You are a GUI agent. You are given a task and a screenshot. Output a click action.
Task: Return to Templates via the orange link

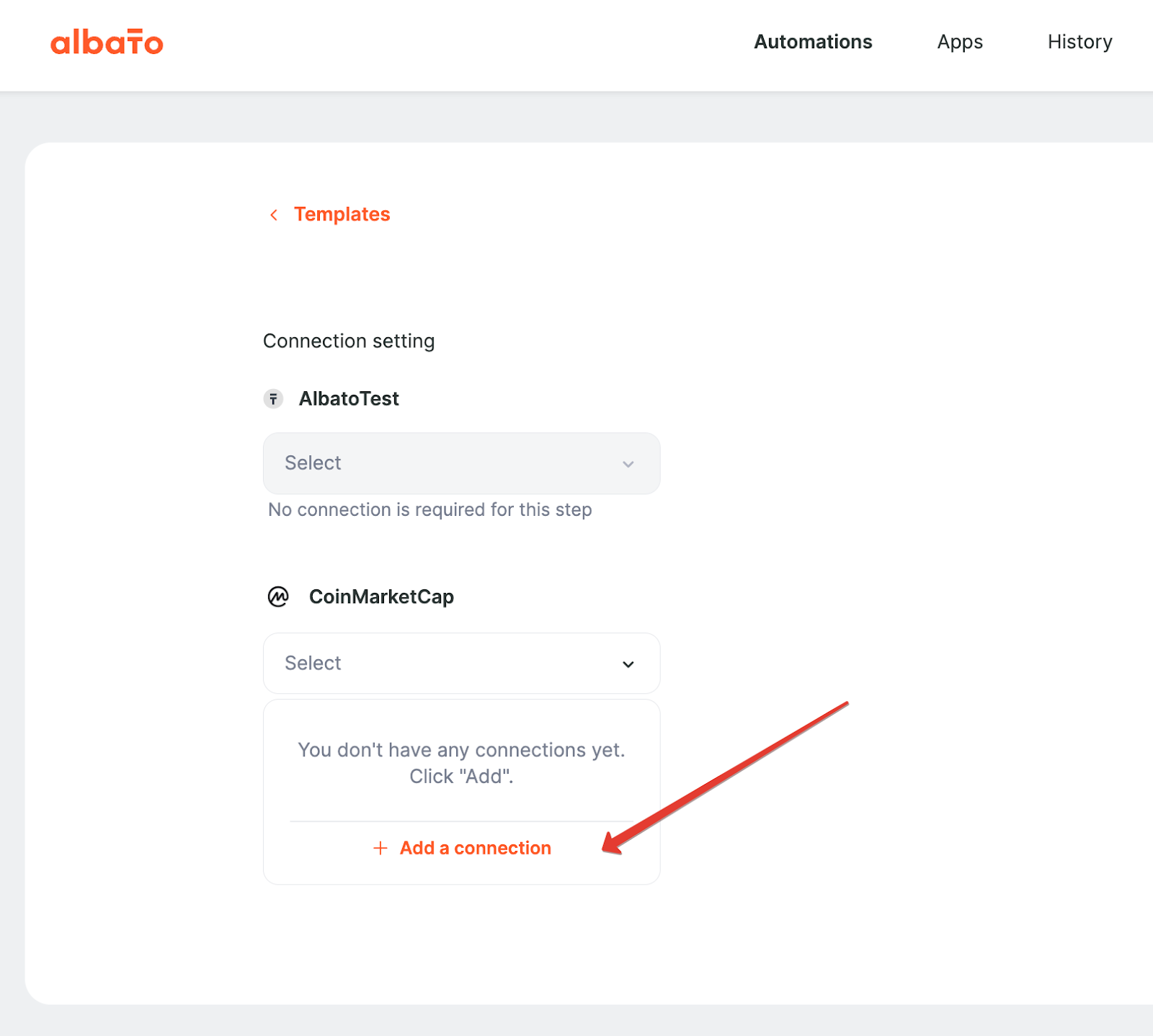(x=342, y=215)
